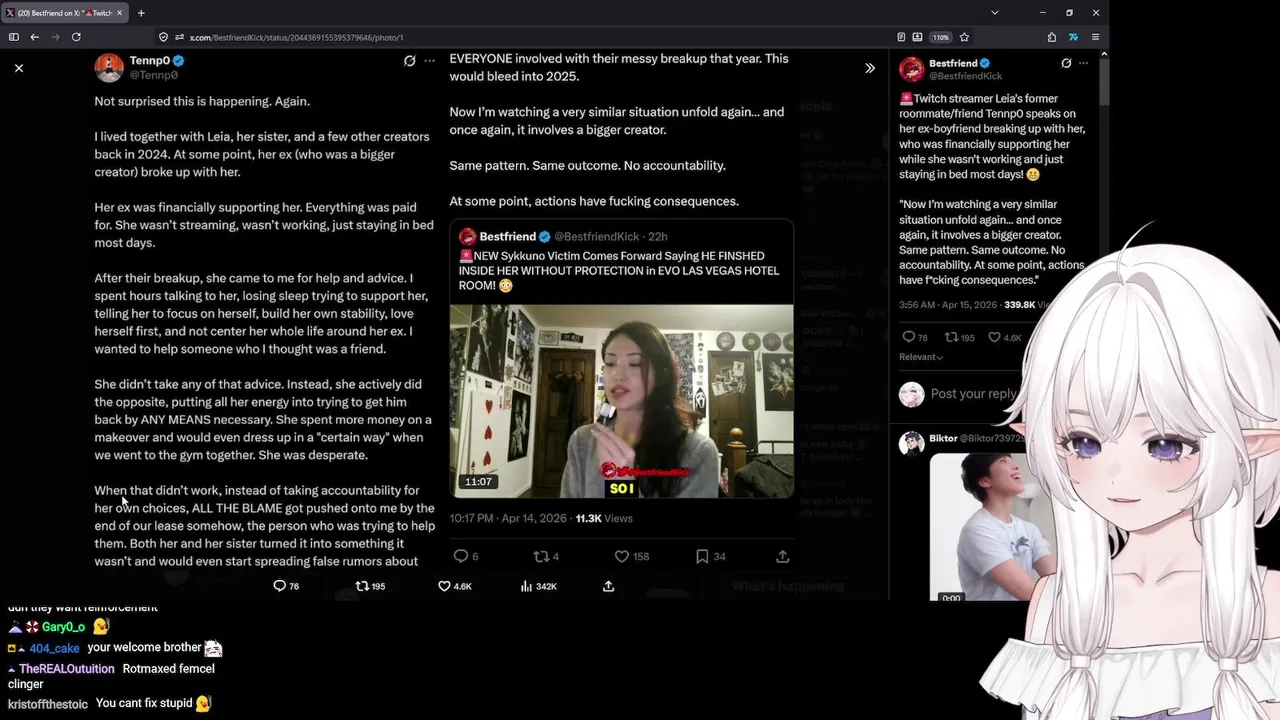Click the @Tennp0 handle
Image resolution: width=1280 pixels, height=720 pixels.
(x=154, y=75)
